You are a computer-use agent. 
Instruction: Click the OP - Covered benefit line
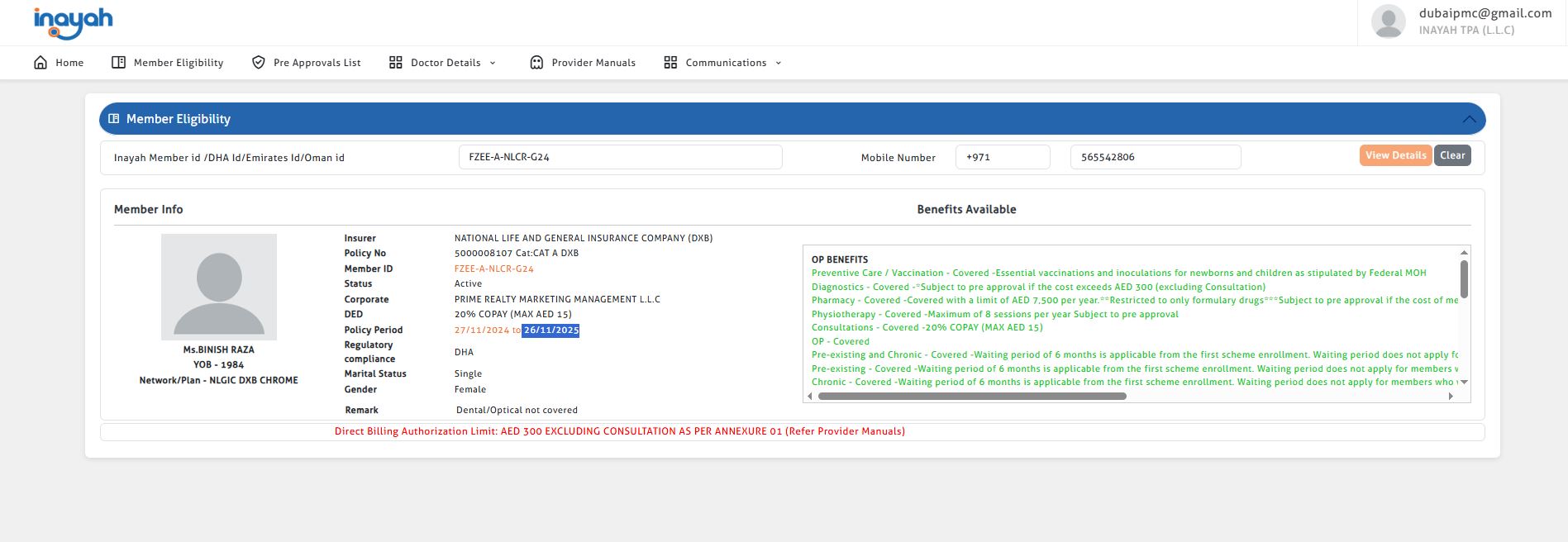[x=841, y=341]
